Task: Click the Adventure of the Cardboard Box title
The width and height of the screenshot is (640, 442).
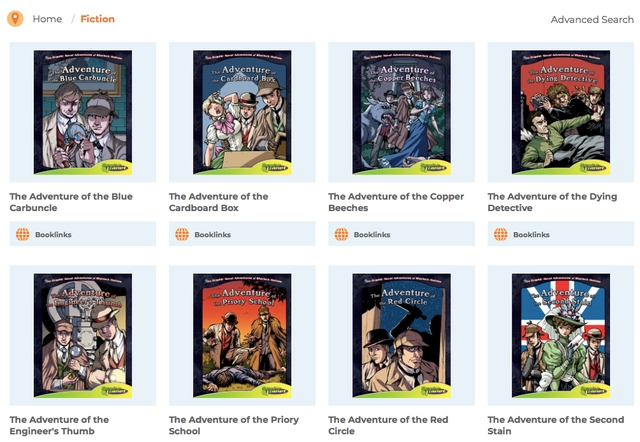Action: point(218,202)
